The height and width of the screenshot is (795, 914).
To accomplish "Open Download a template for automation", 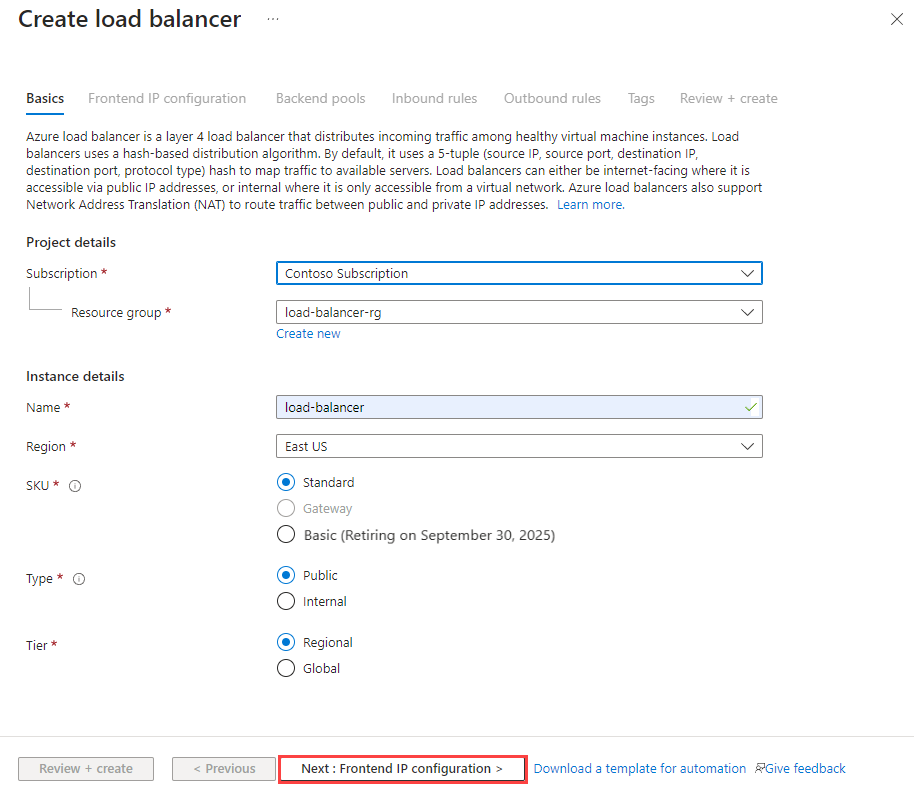I will [639, 768].
